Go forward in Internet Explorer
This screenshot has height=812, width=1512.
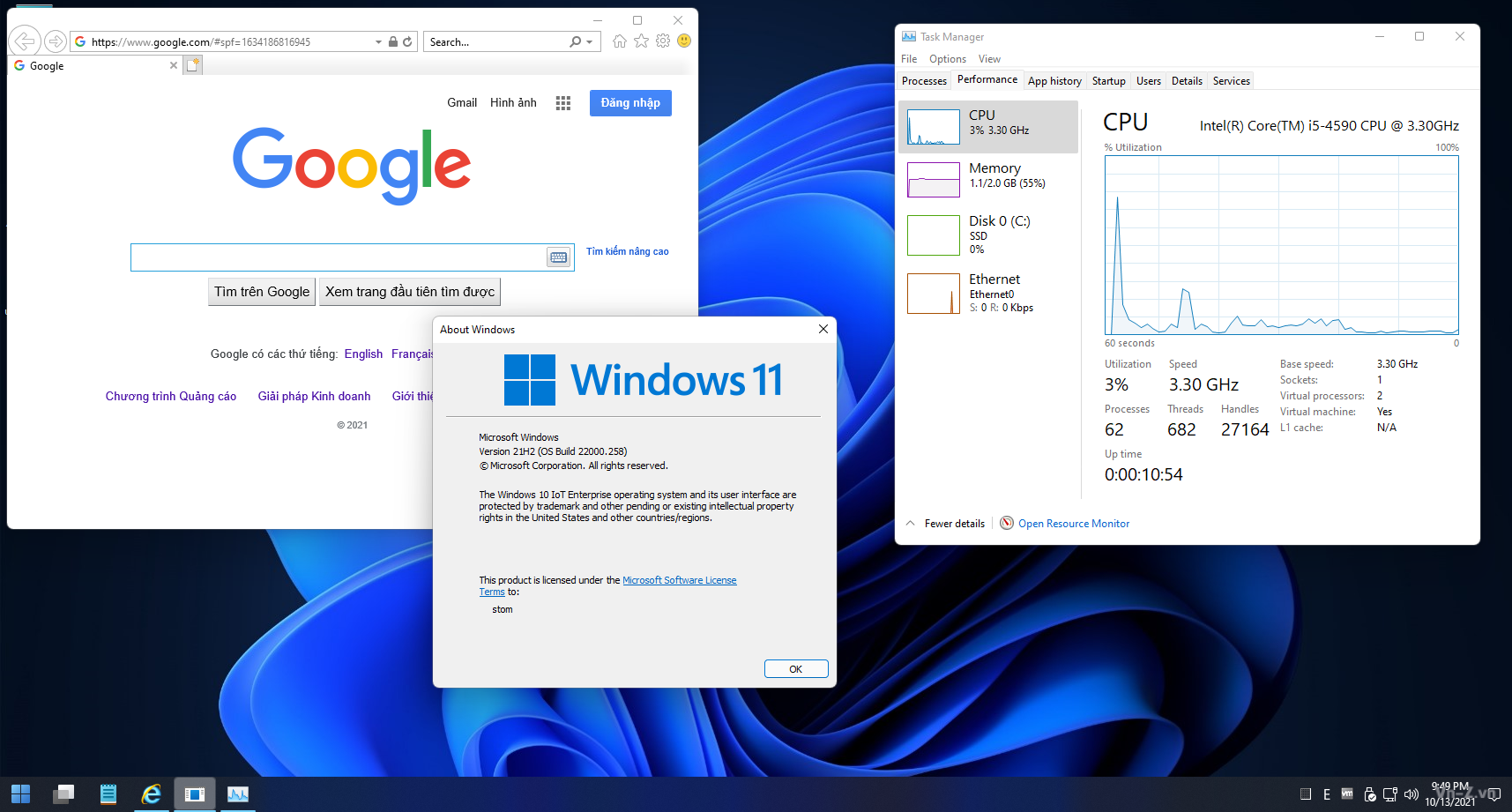tap(56, 41)
